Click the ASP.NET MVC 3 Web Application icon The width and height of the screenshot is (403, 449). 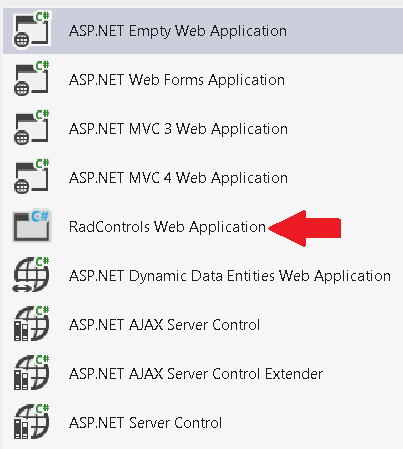click(32, 127)
